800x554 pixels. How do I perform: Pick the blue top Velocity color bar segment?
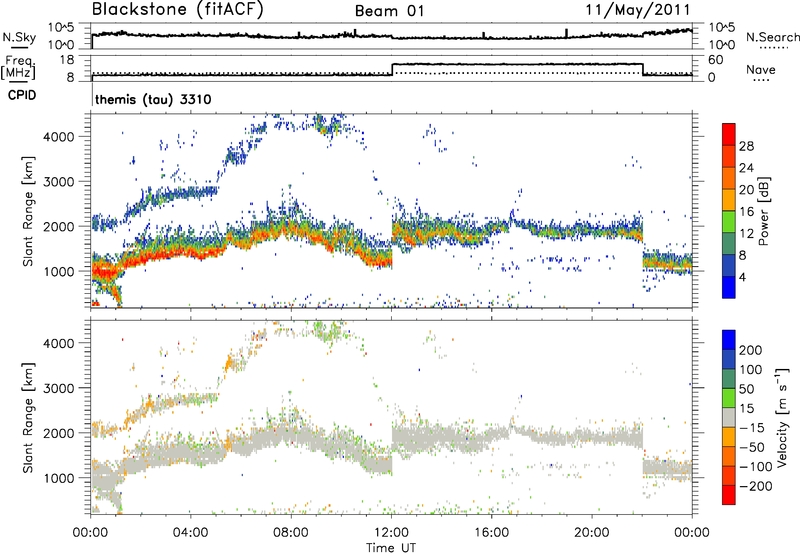coord(729,340)
